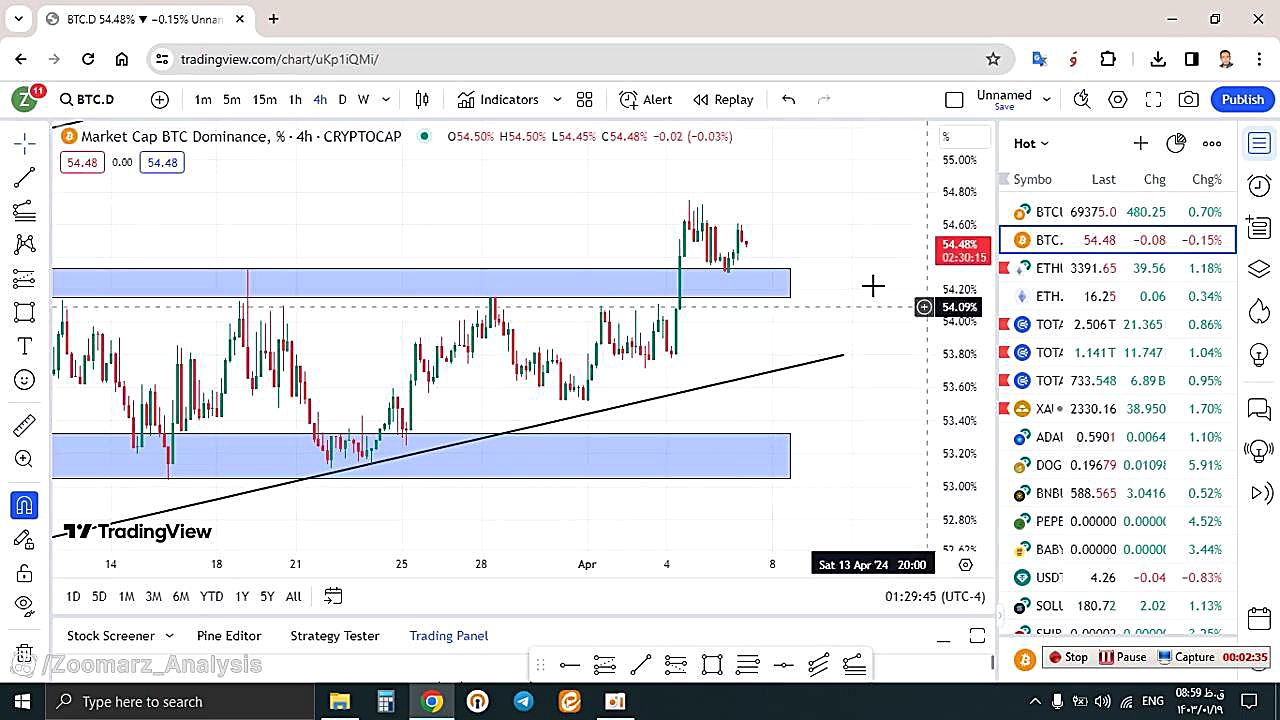Image resolution: width=1280 pixels, height=720 pixels.
Task: Select the 15m timeframe
Action: pyautogui.click(x=264, y=99)
